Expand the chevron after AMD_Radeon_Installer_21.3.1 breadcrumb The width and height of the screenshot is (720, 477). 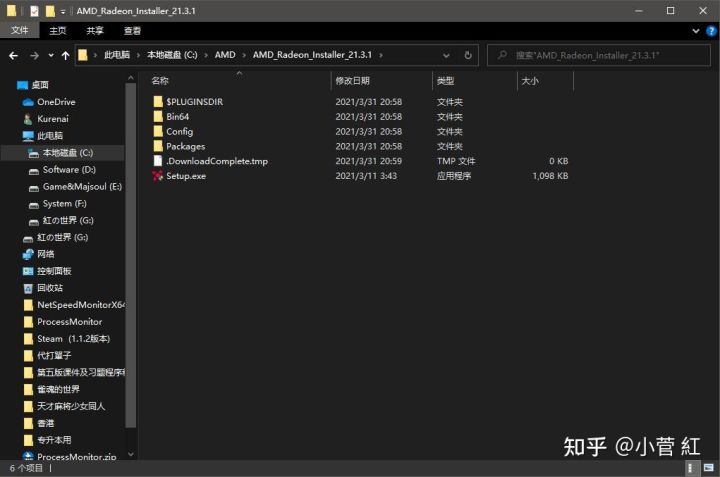click(x=381, y=55)
